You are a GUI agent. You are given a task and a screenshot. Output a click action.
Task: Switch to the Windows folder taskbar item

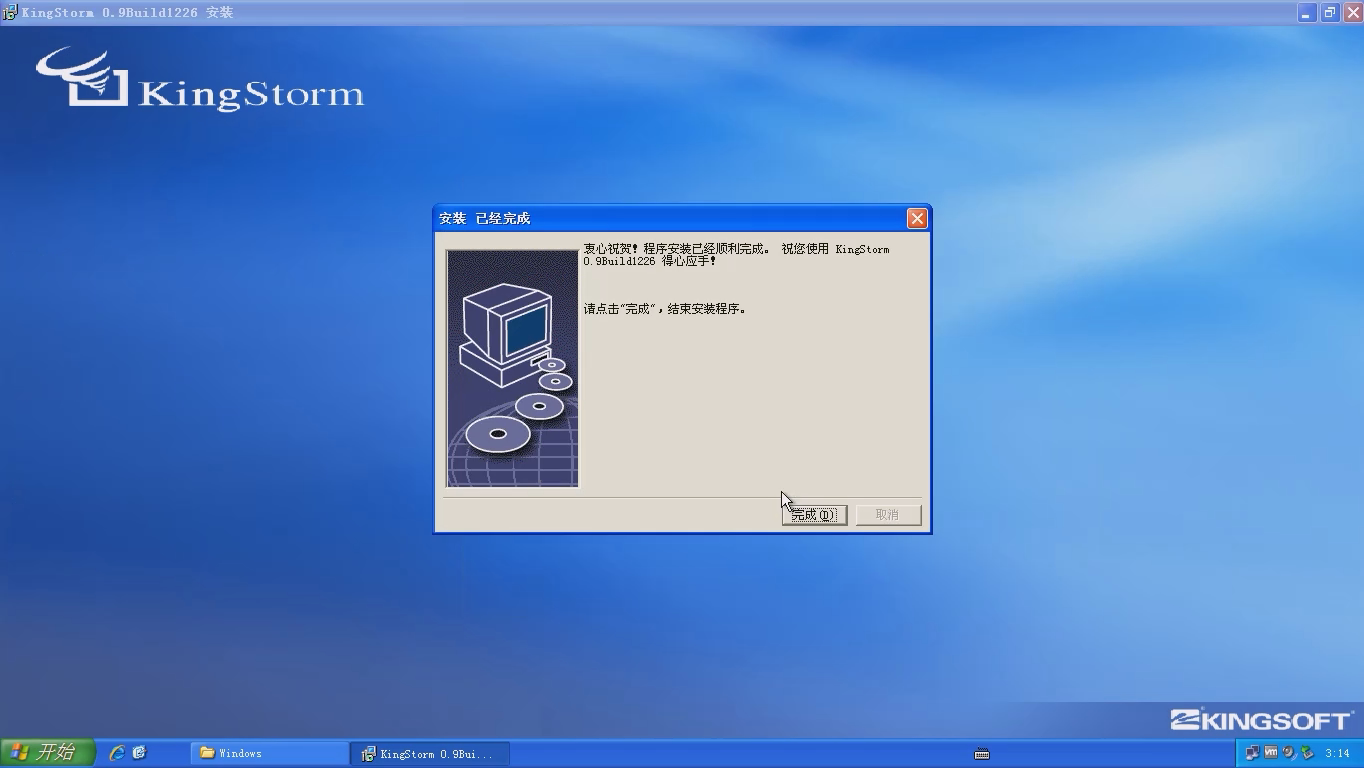pyautogui.click(x=269, y=753)
